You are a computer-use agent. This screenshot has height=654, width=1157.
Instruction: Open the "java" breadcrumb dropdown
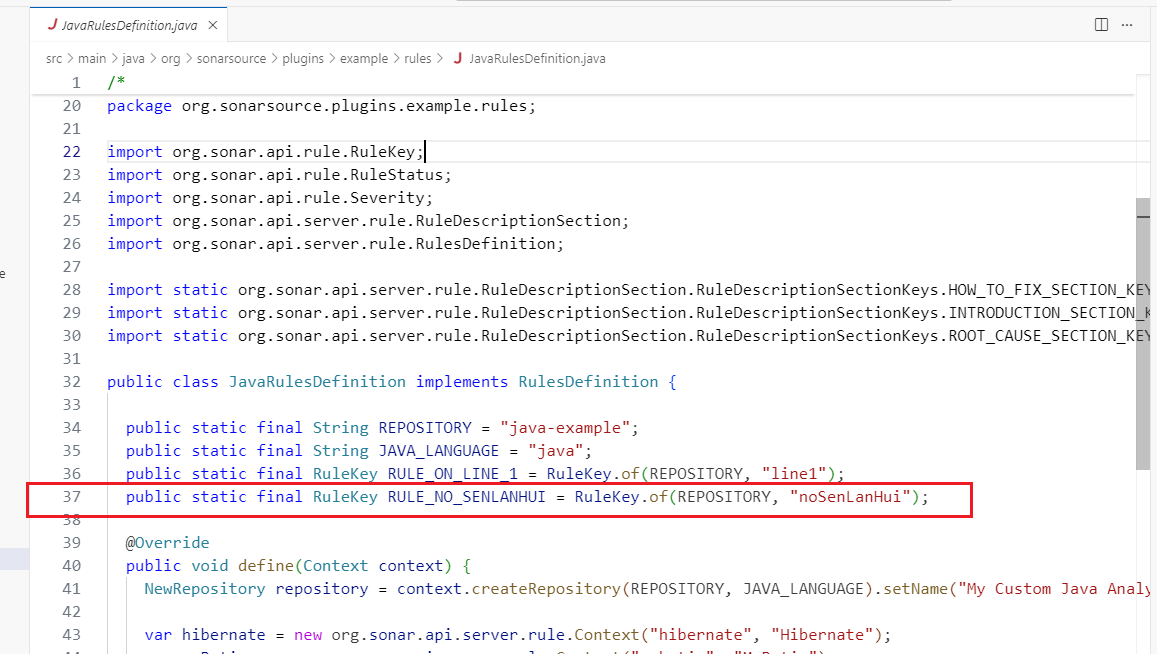[x=133, y=58]
